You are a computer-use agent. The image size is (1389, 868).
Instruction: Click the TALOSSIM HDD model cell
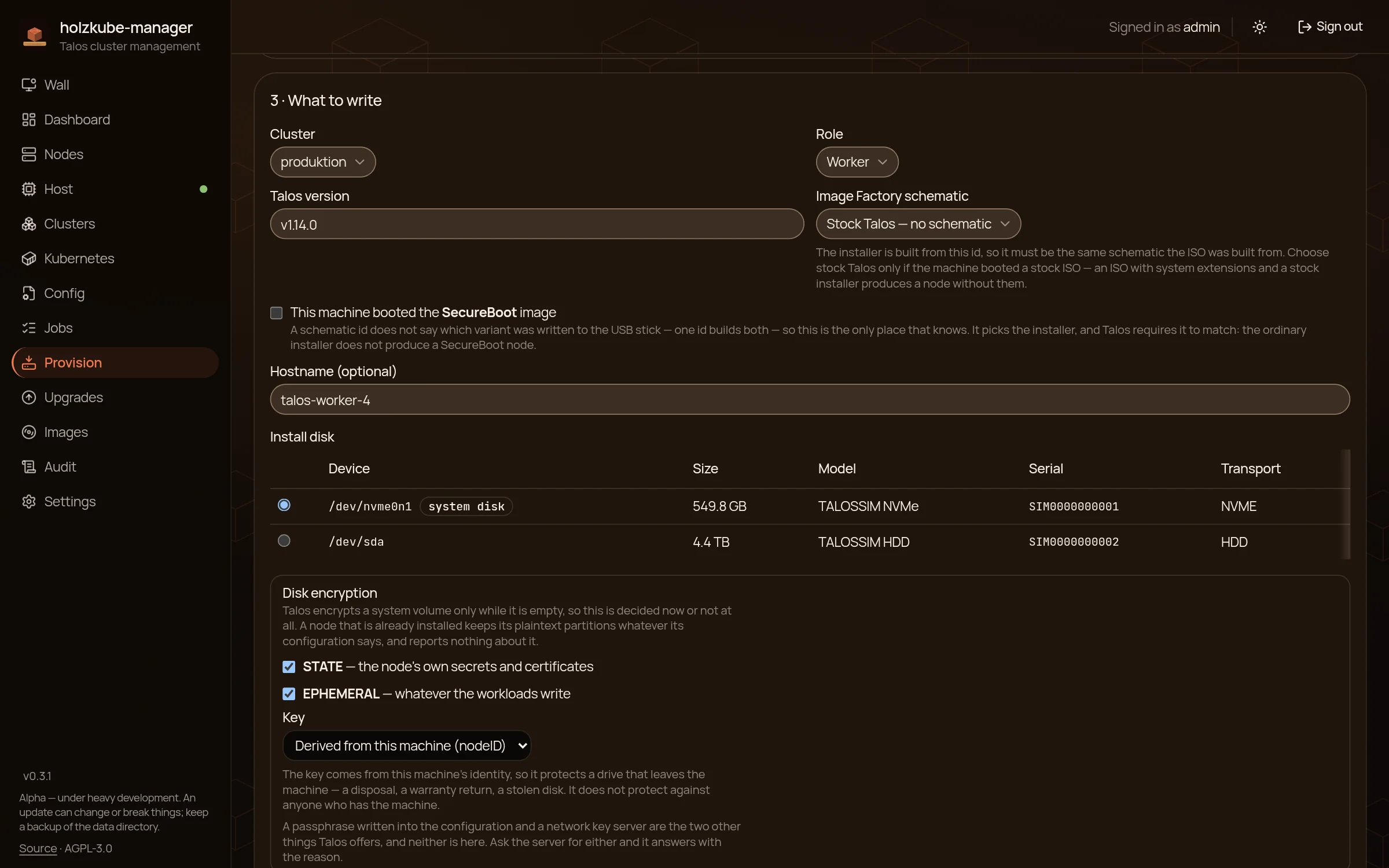863,542
